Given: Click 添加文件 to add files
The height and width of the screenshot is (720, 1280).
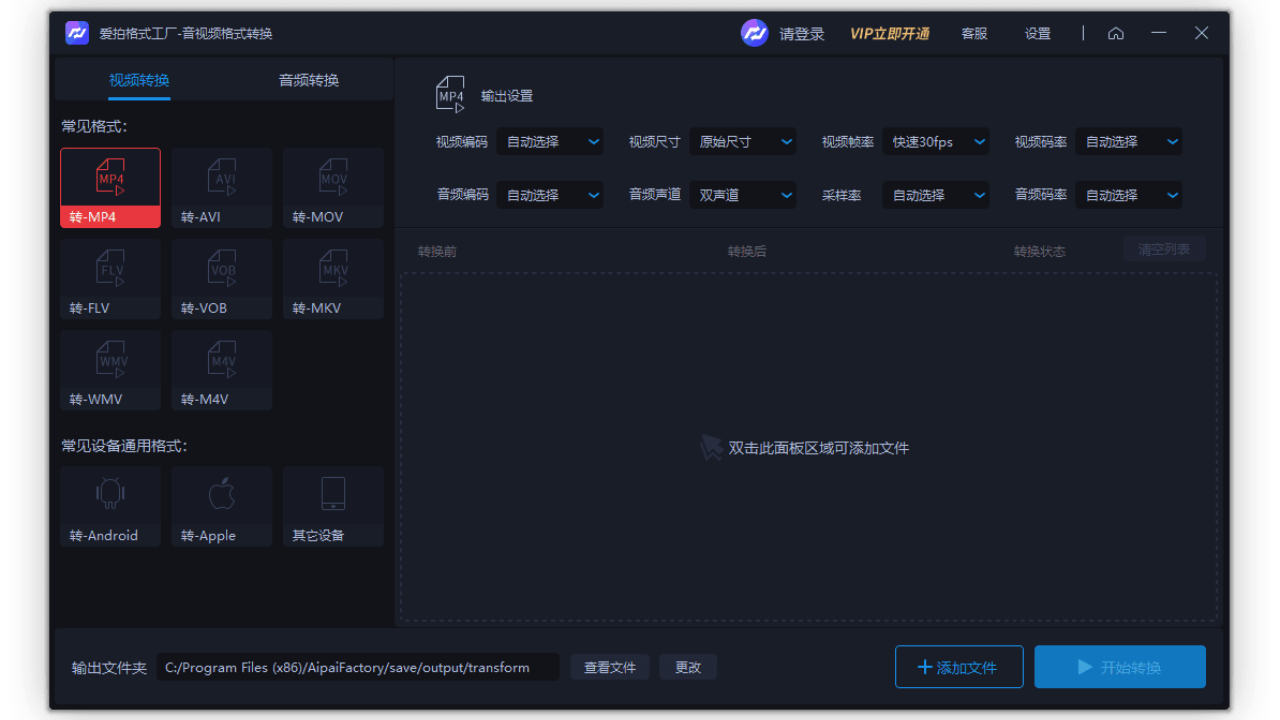Looking at the screenshot, I should click(x=959, y=666).
